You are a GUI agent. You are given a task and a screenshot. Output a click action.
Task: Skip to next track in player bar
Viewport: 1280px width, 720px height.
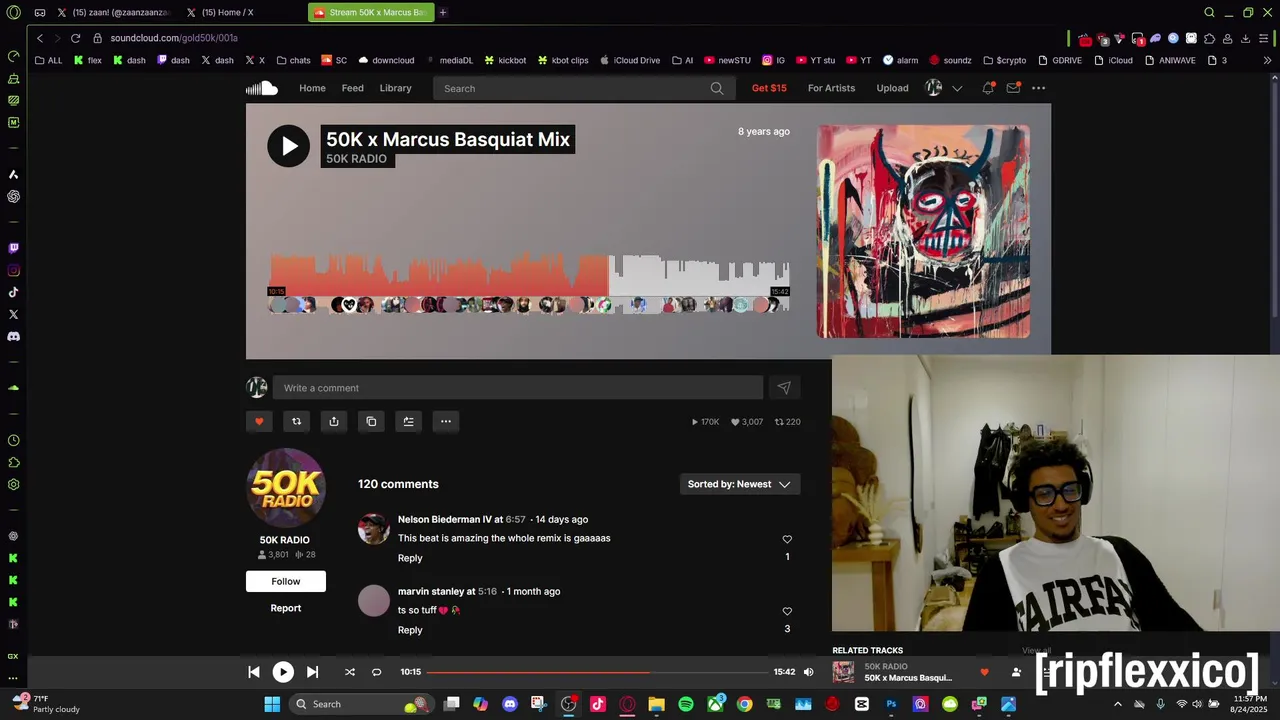tap(312, 672)
